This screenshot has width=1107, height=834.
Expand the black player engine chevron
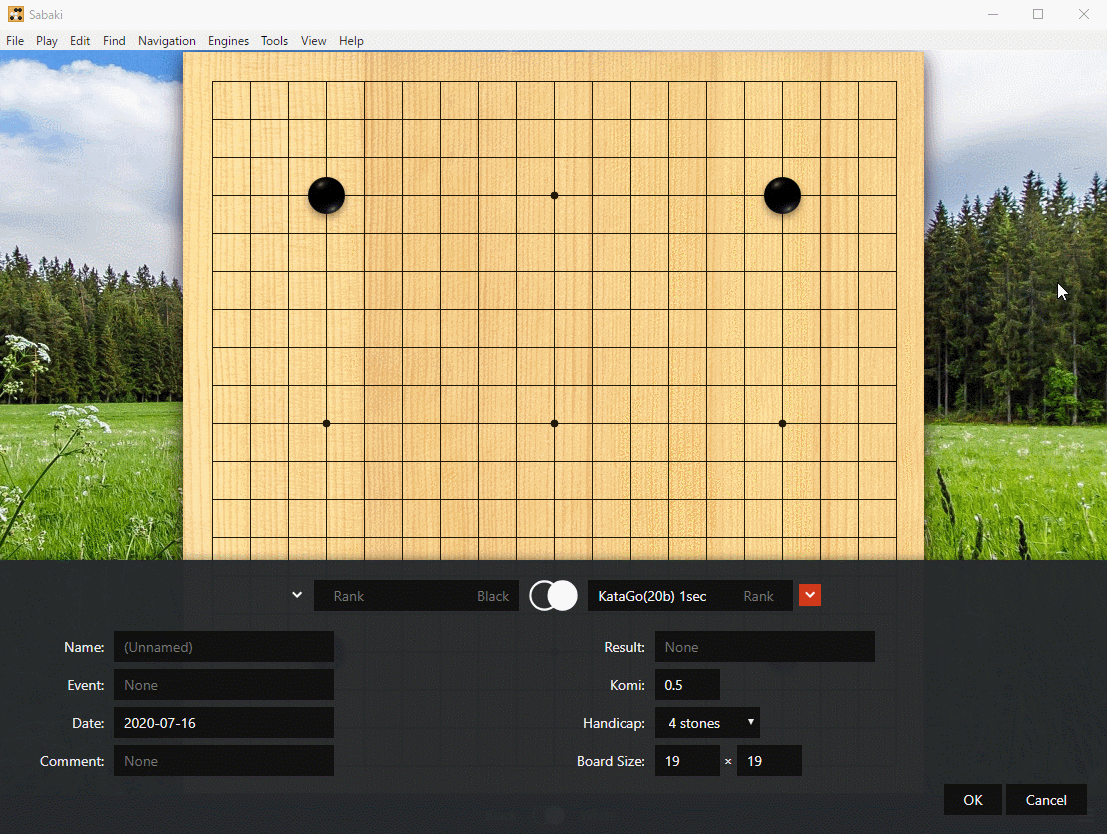[297, 595]
